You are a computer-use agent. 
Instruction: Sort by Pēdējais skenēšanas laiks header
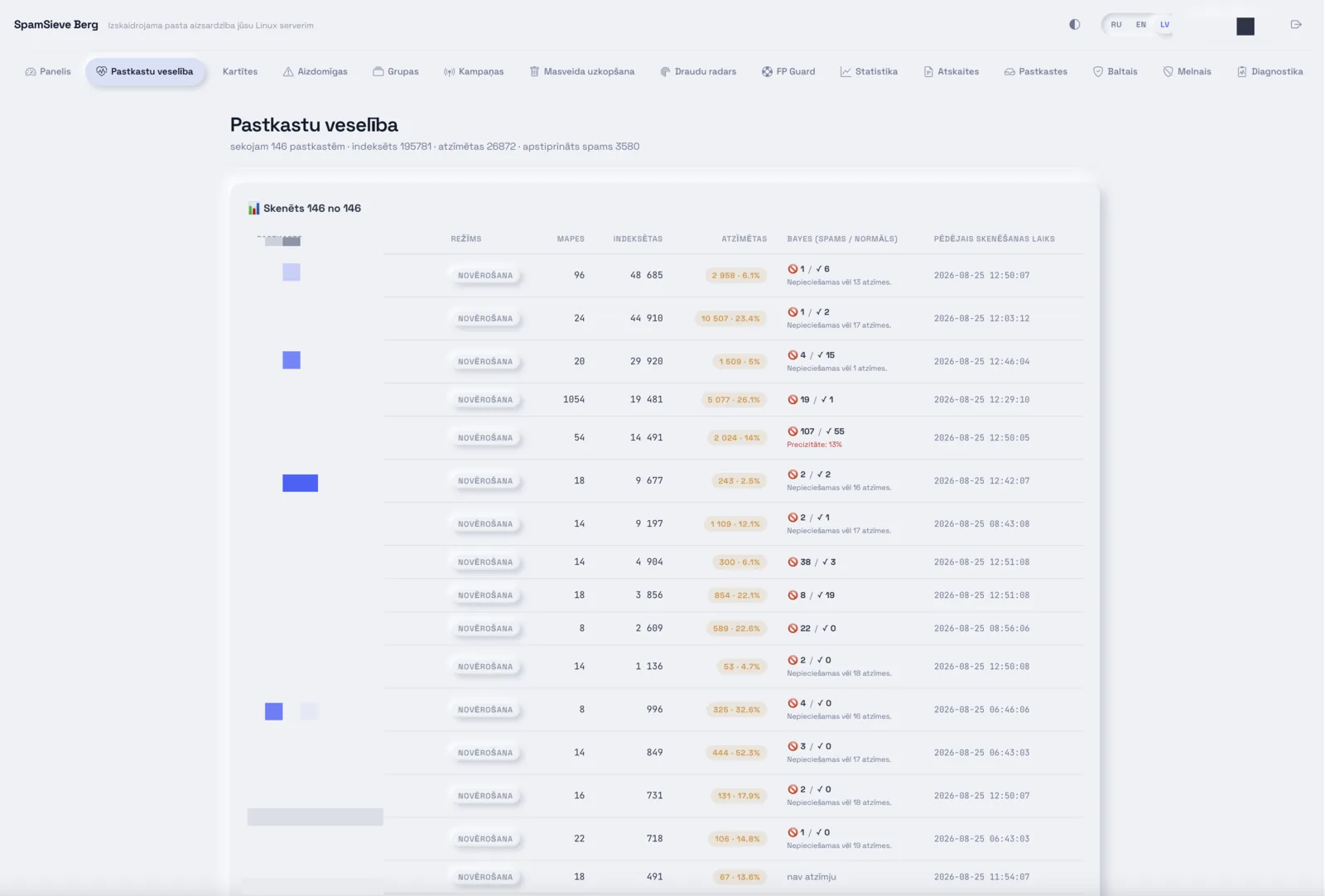tap(995, 238)
